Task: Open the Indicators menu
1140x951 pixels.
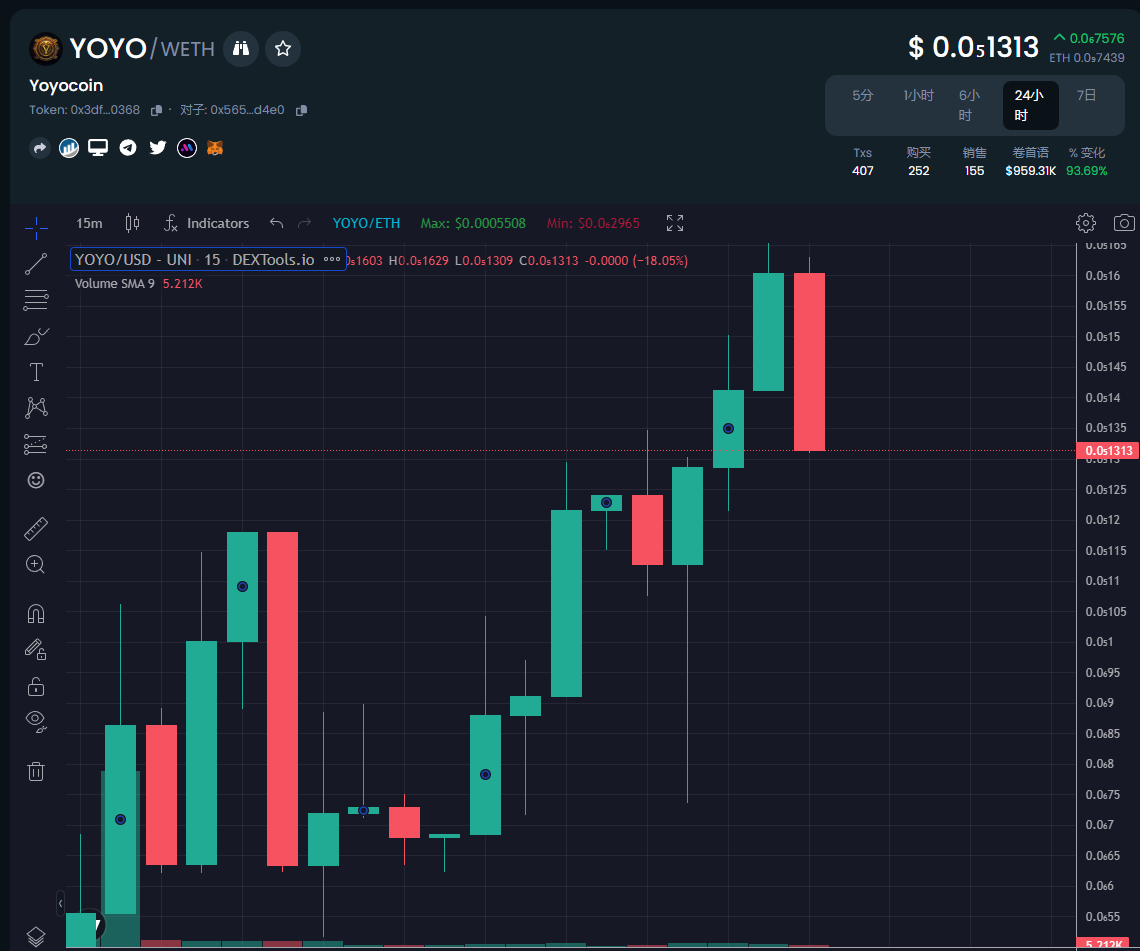Action: (206, 223)
